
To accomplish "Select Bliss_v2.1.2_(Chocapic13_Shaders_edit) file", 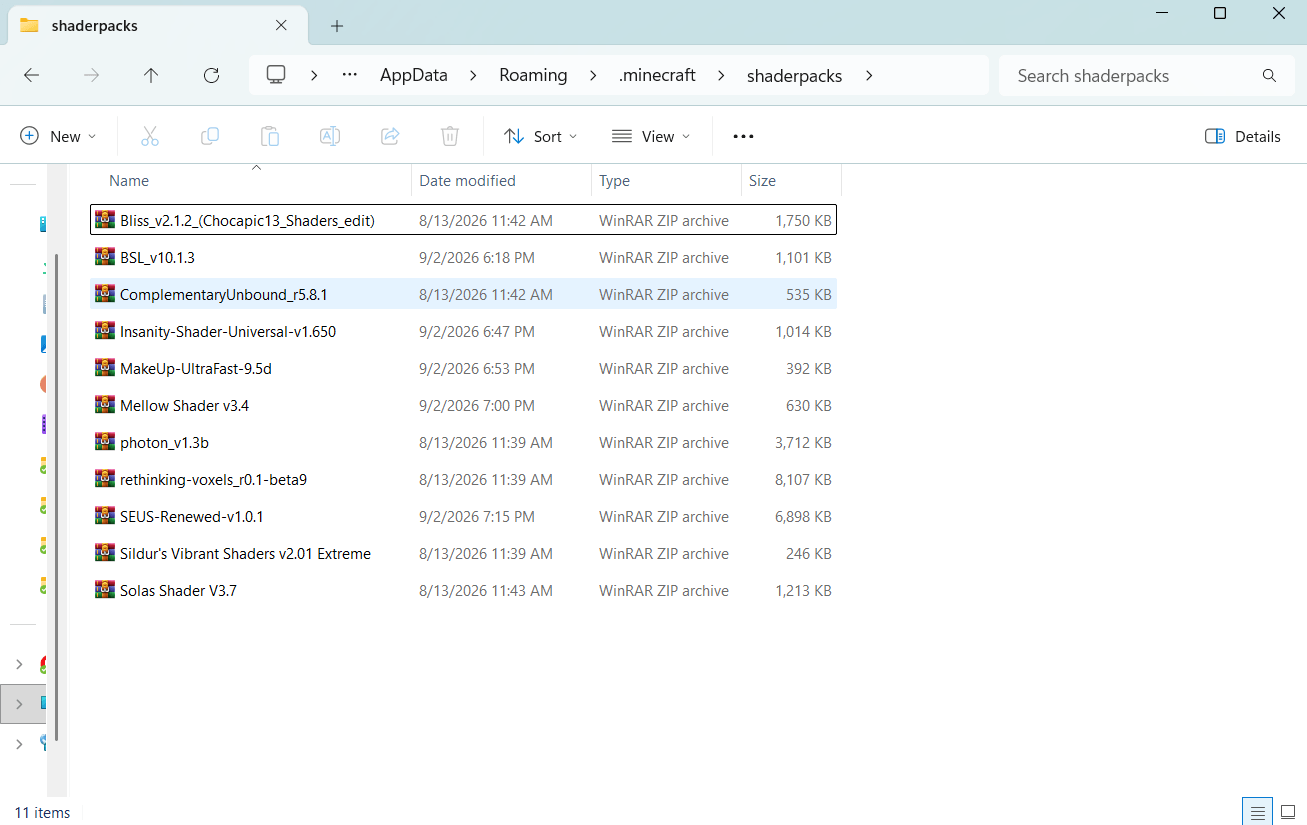I will [x=463, y=220].
